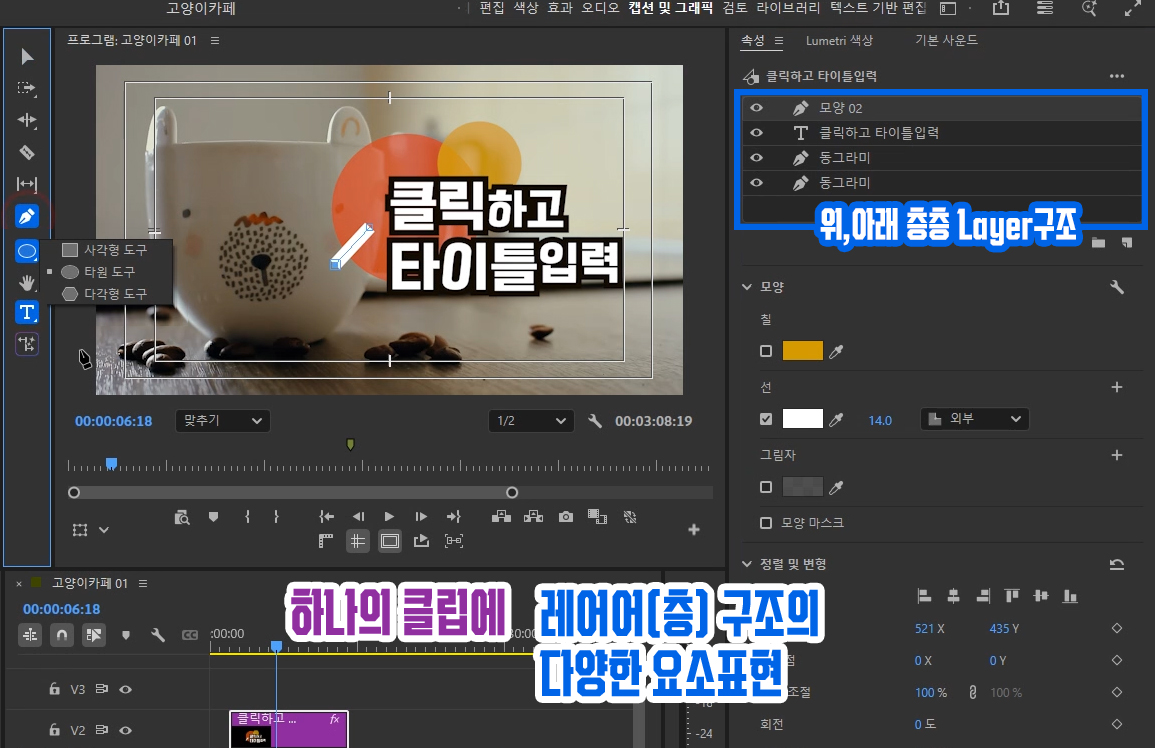Choose 다각형 도구 from the flyout
This screenshot has height=748, width=1155.
(107, 294)
